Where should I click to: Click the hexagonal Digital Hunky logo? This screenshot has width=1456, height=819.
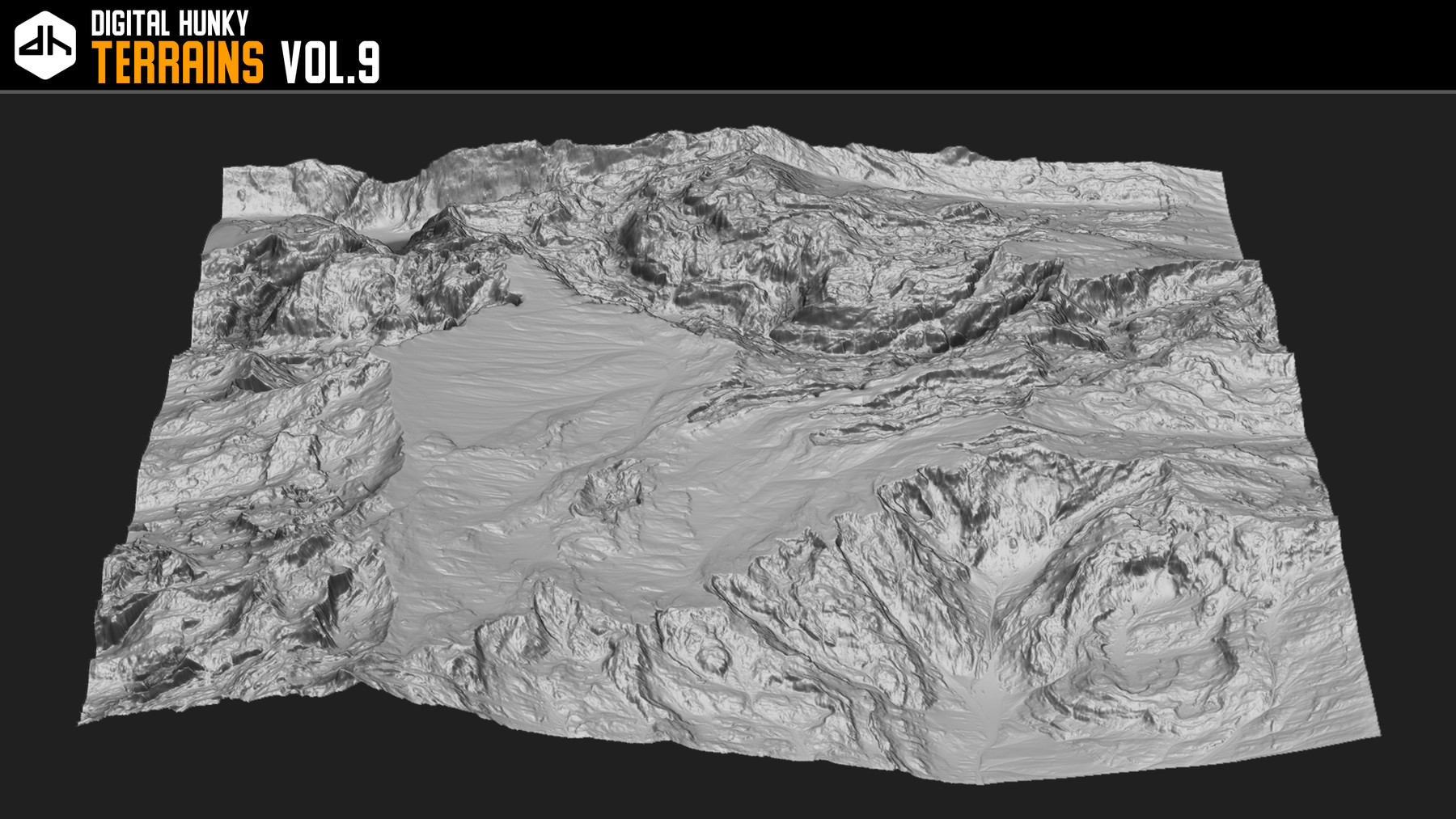(x=45, y=45)
